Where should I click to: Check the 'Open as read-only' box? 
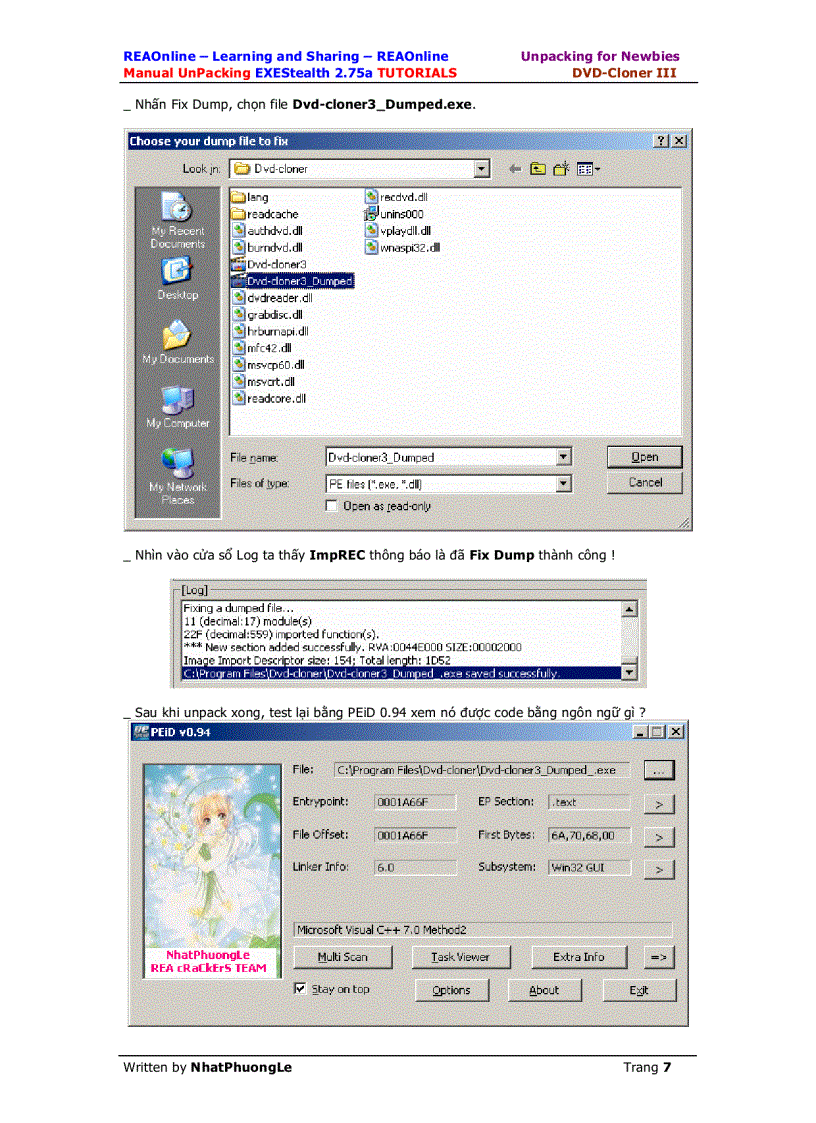coord(331,505)
